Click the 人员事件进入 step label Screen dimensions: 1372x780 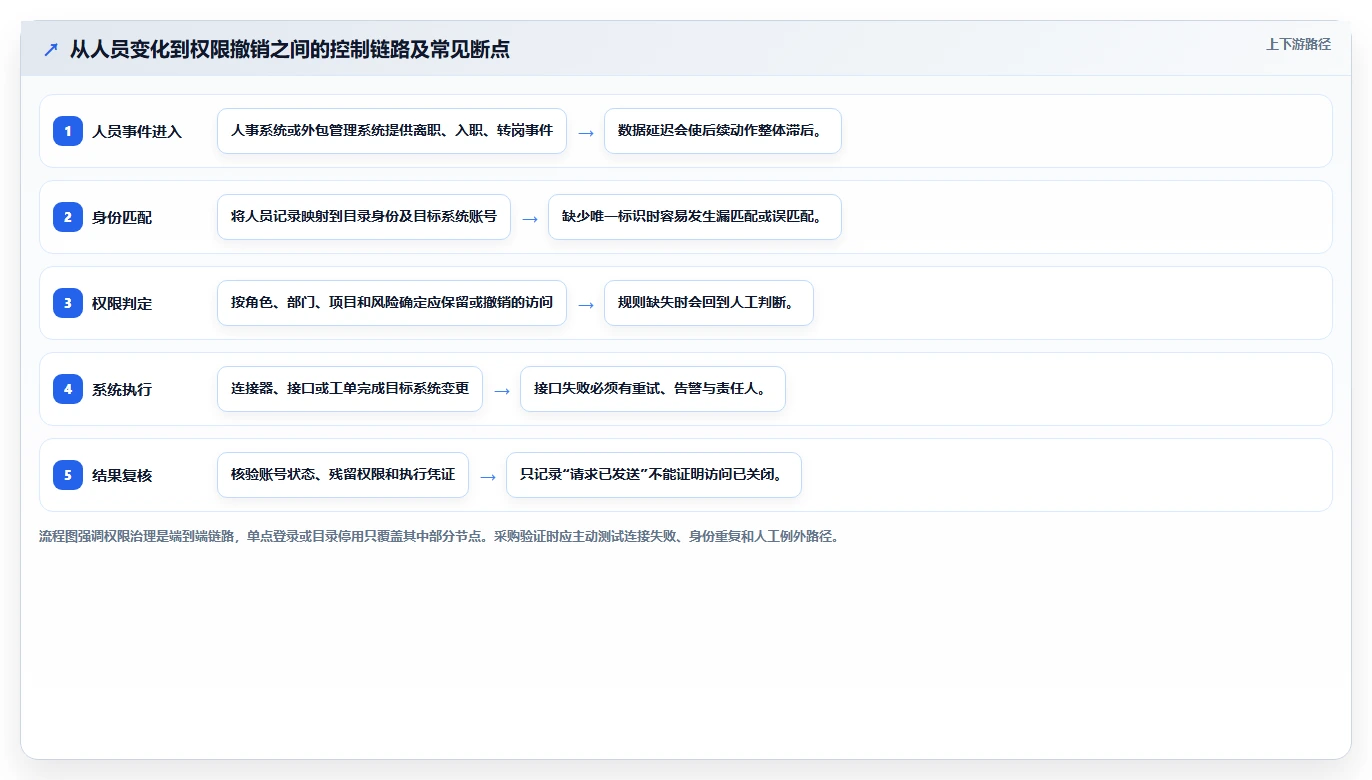pyautogui.click(x=137, y=131)
